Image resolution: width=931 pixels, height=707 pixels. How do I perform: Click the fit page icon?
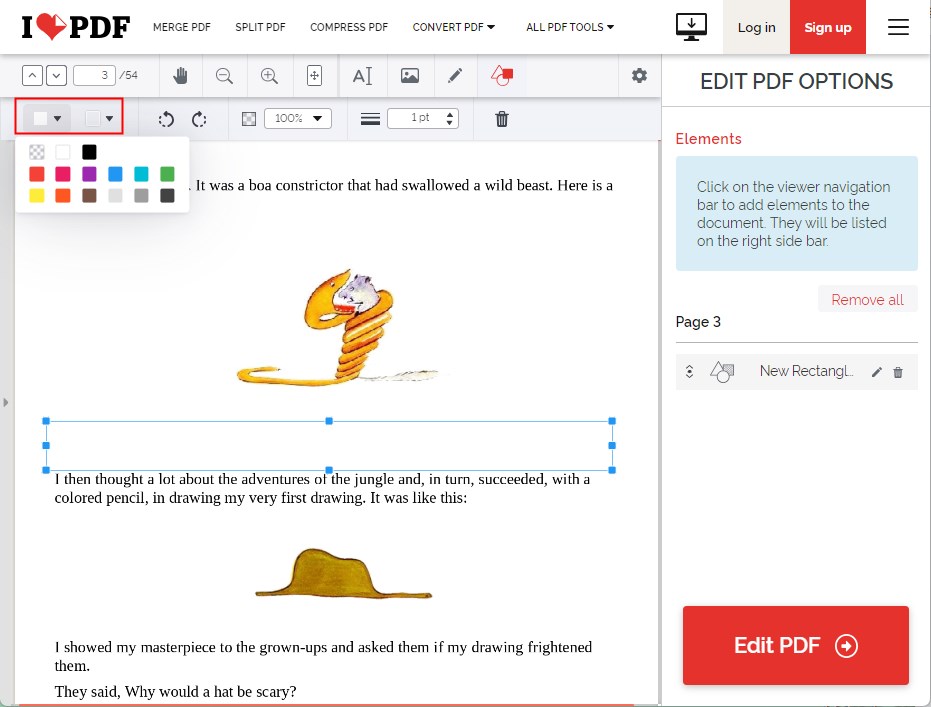(x=314, y=75)
